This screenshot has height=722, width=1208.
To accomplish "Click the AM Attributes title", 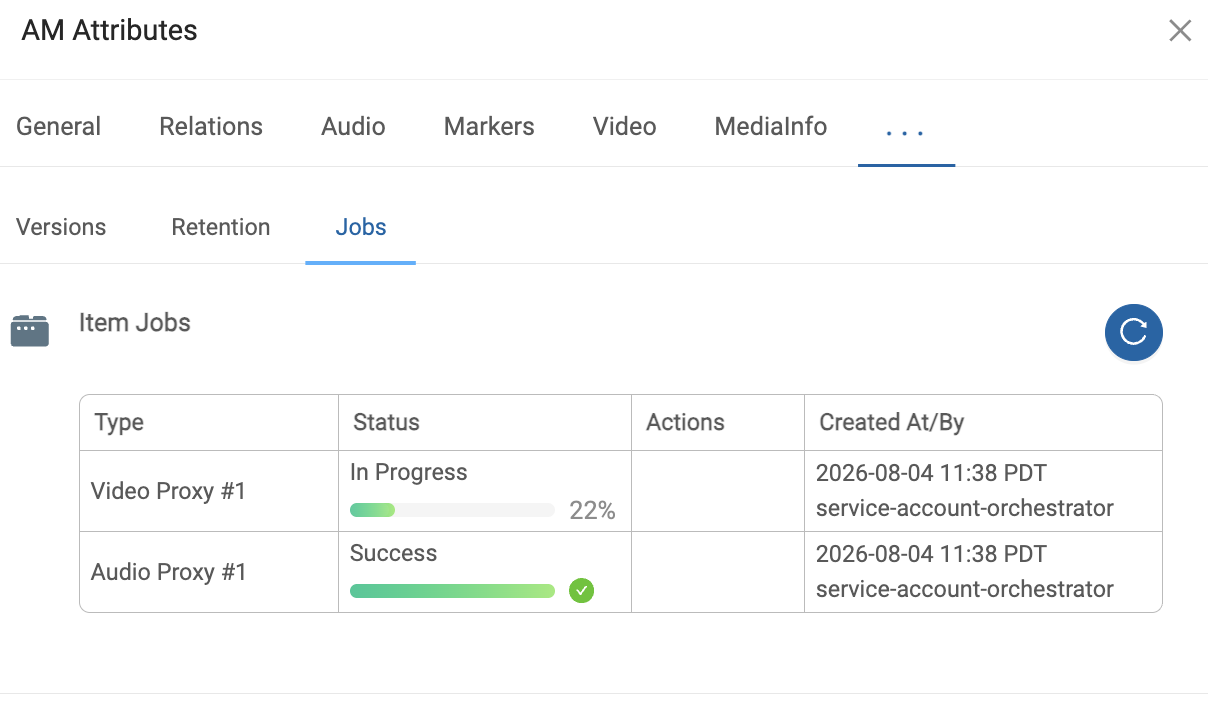I will pyautogui.click(x=110, y=30).
